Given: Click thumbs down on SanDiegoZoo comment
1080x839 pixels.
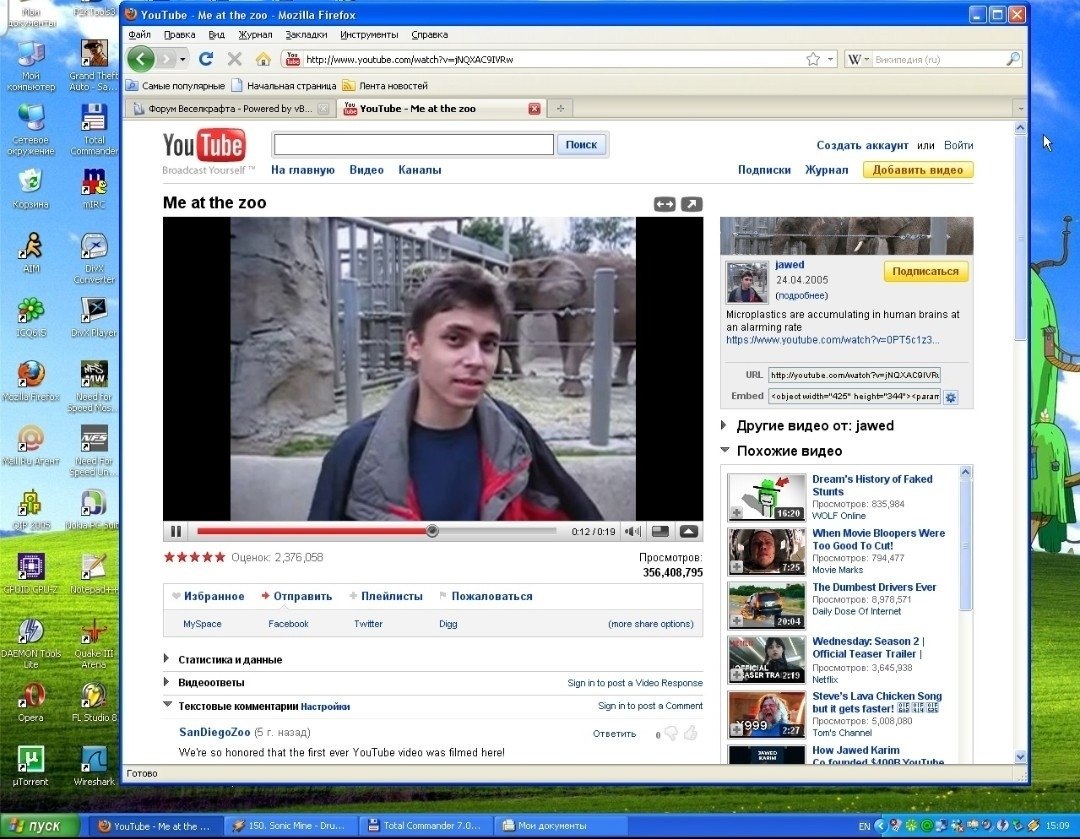Looking at the screenshot, I should [671, 734].
